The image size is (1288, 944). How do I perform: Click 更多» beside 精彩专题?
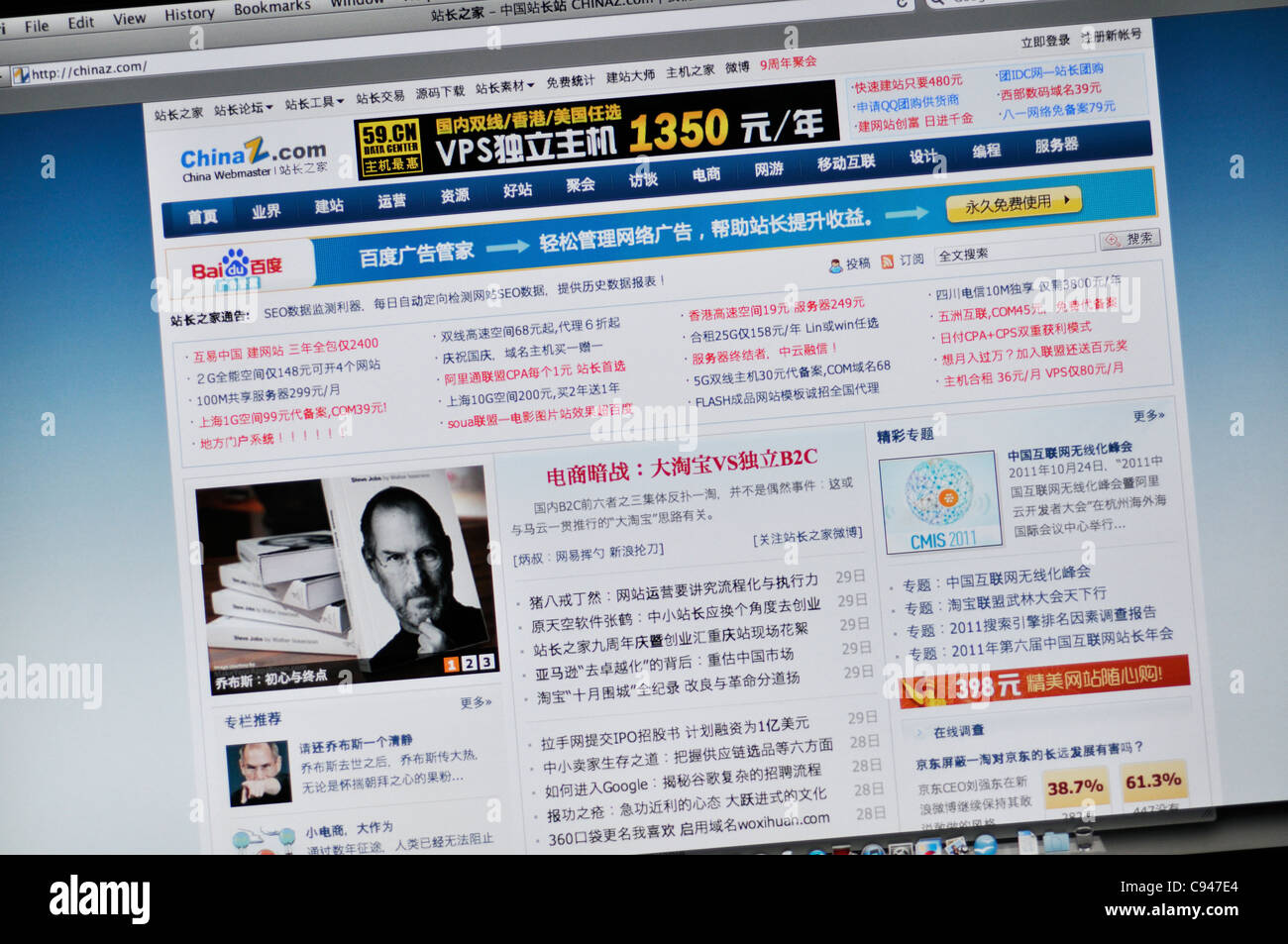click(x=1149, y=416)
